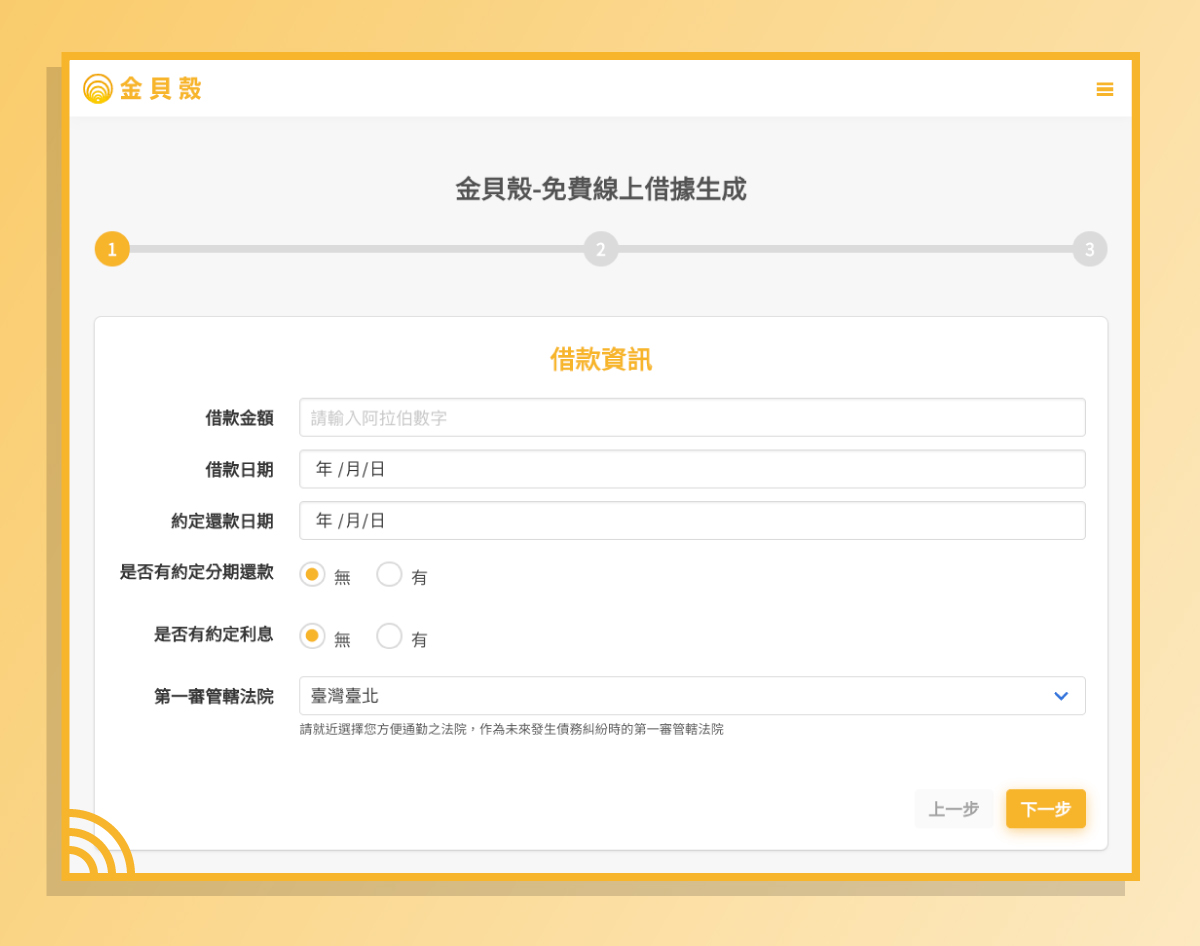Image resolution: width=1200 pixels, height=946 pixels.
Task: Click step 3 circle on the progress stepper
Action: [x=1090, y=248]
